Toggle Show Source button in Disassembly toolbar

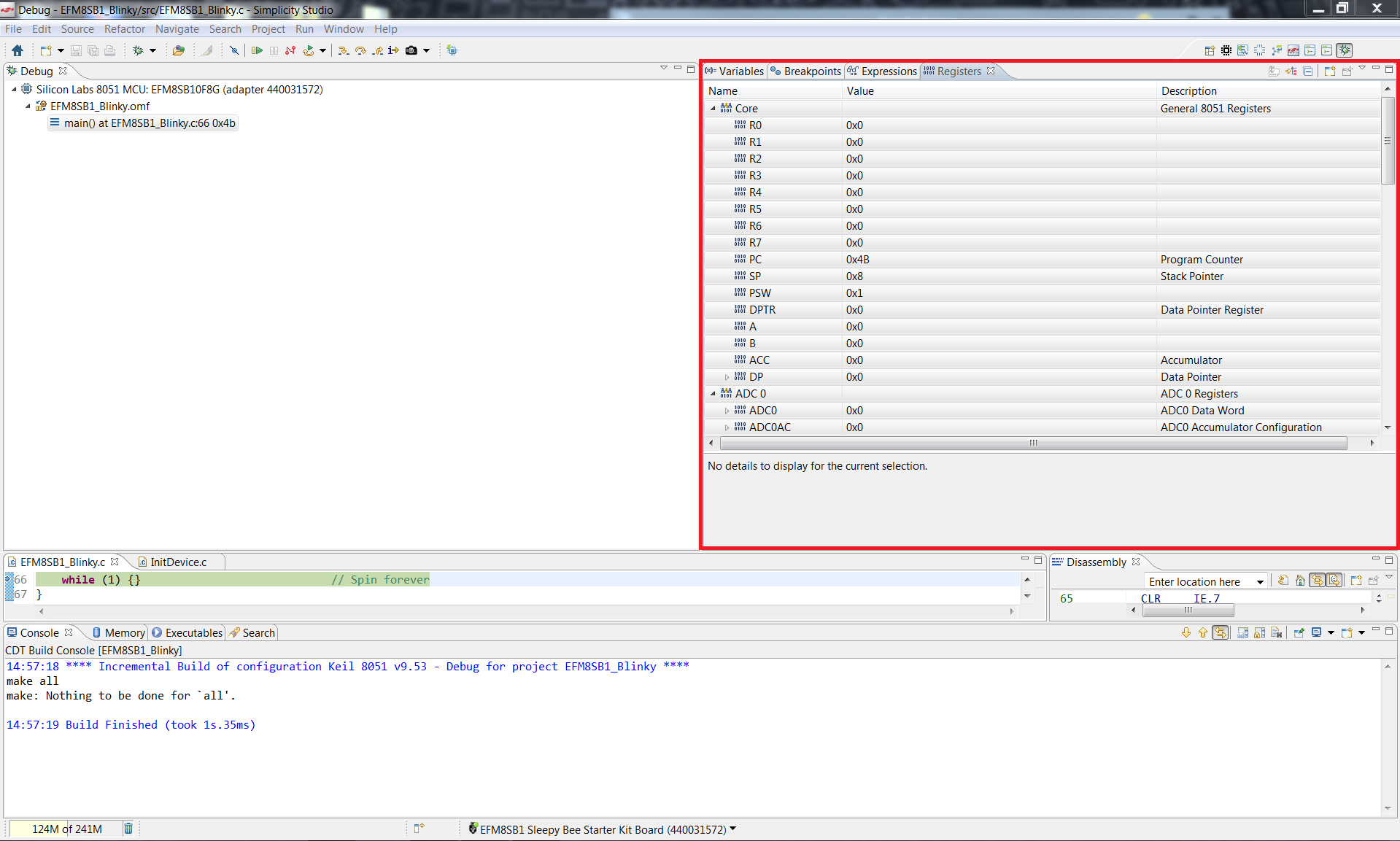pos(1334,581)
